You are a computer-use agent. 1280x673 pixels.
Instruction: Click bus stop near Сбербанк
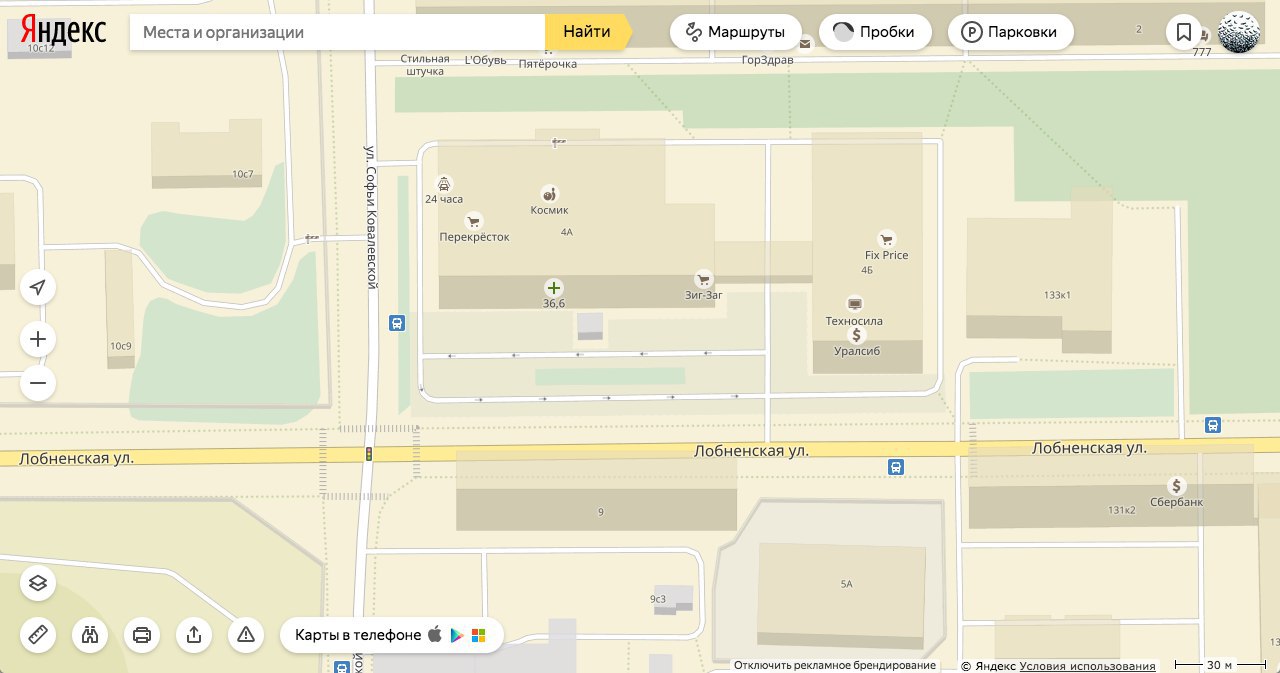[1213, 425]
